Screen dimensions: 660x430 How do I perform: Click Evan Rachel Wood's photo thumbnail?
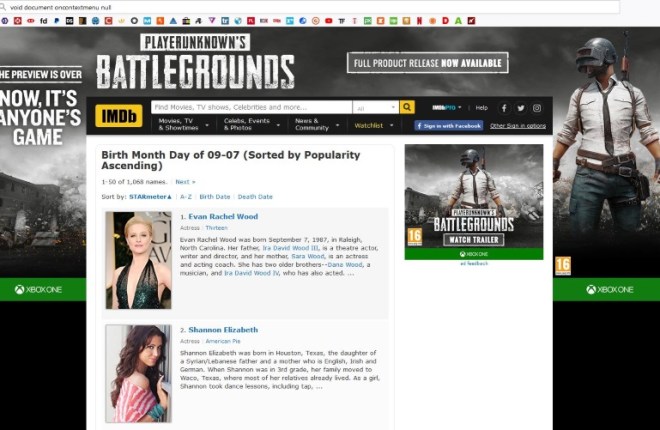click(138, 260)
